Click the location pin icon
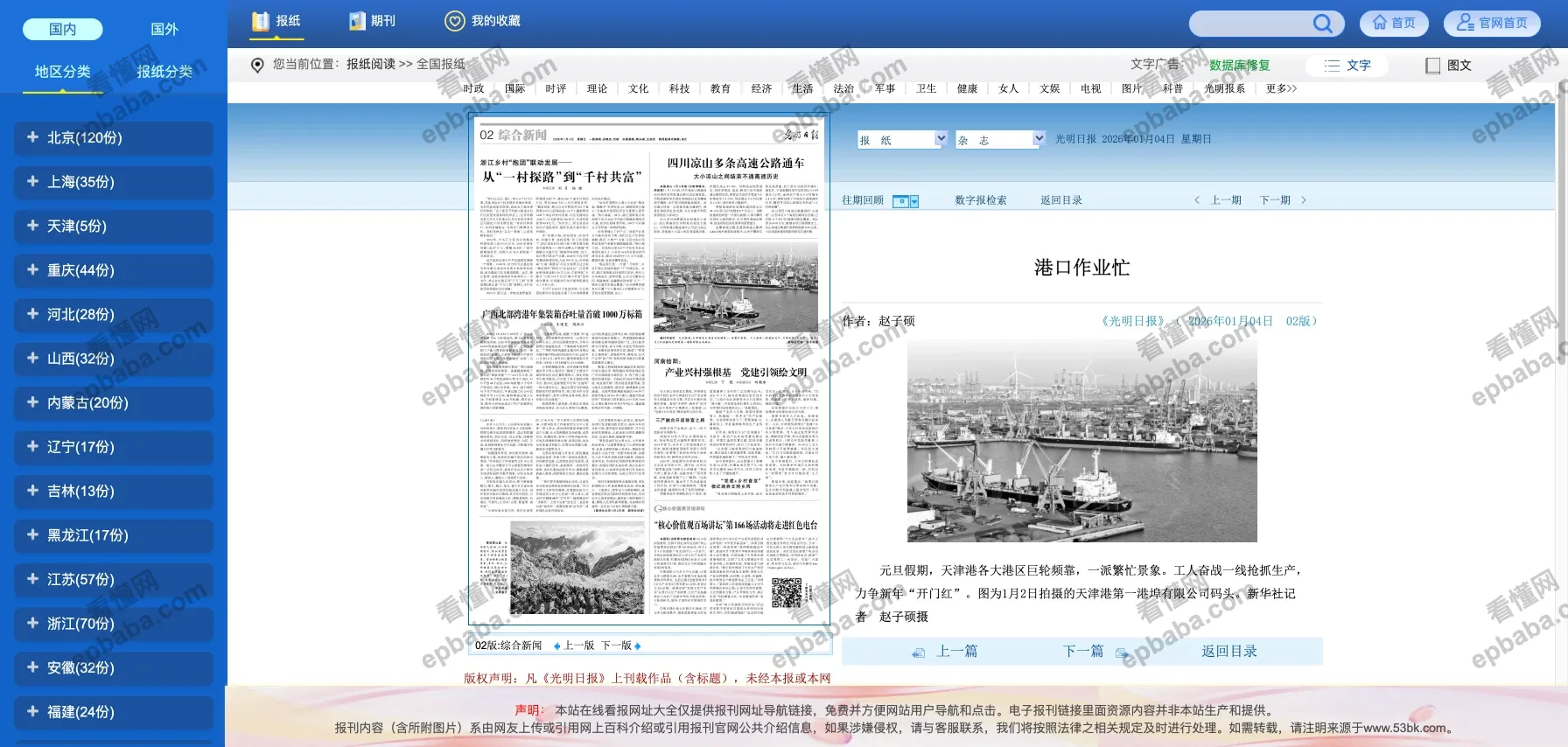 tap(257, 65)
